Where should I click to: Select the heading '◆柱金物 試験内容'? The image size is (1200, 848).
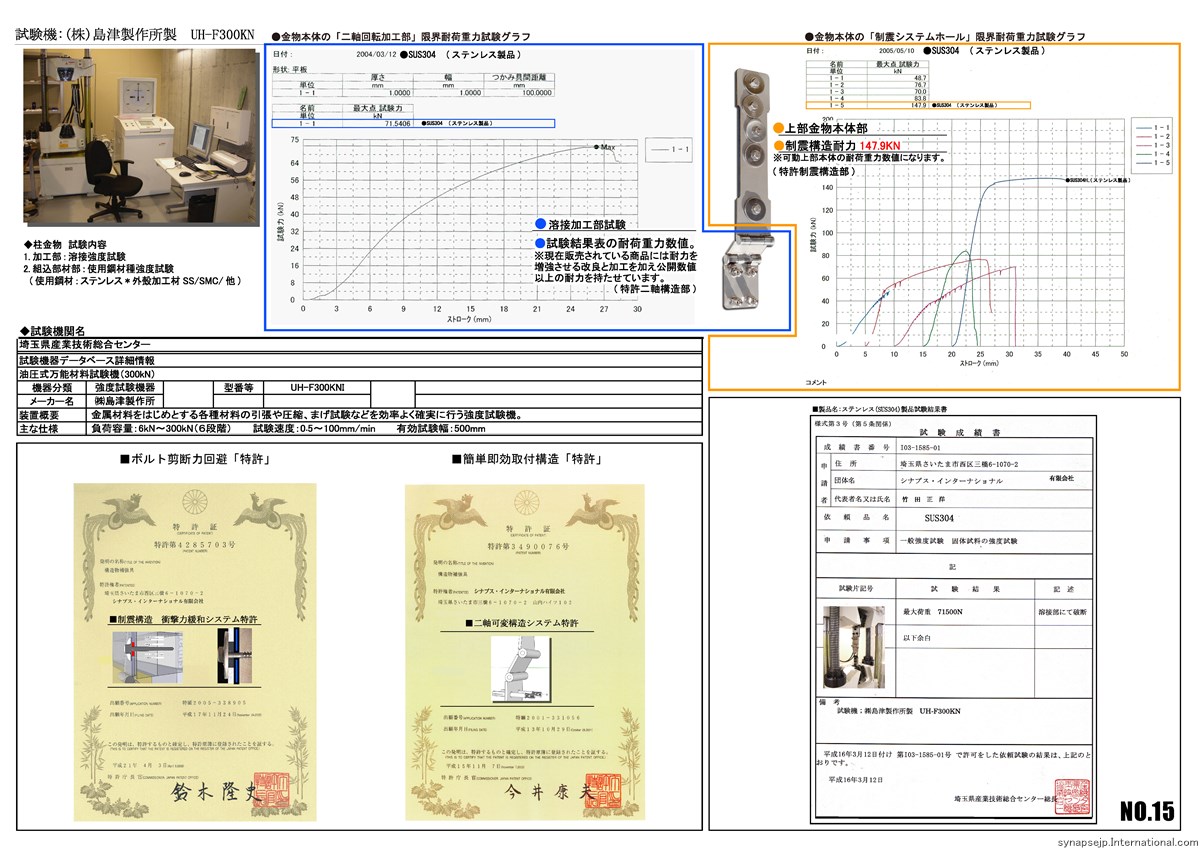65,244
